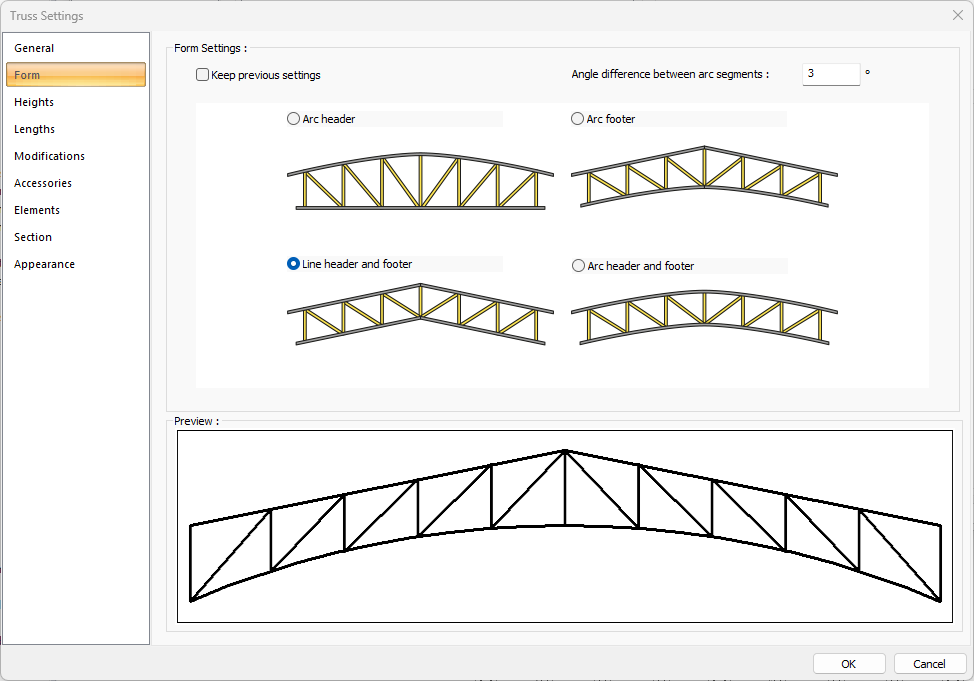Image resolution: width=974 pixels, height=681 pixels.
Task: Select the Arc header radio button
Action: click(x=294, y=119)
